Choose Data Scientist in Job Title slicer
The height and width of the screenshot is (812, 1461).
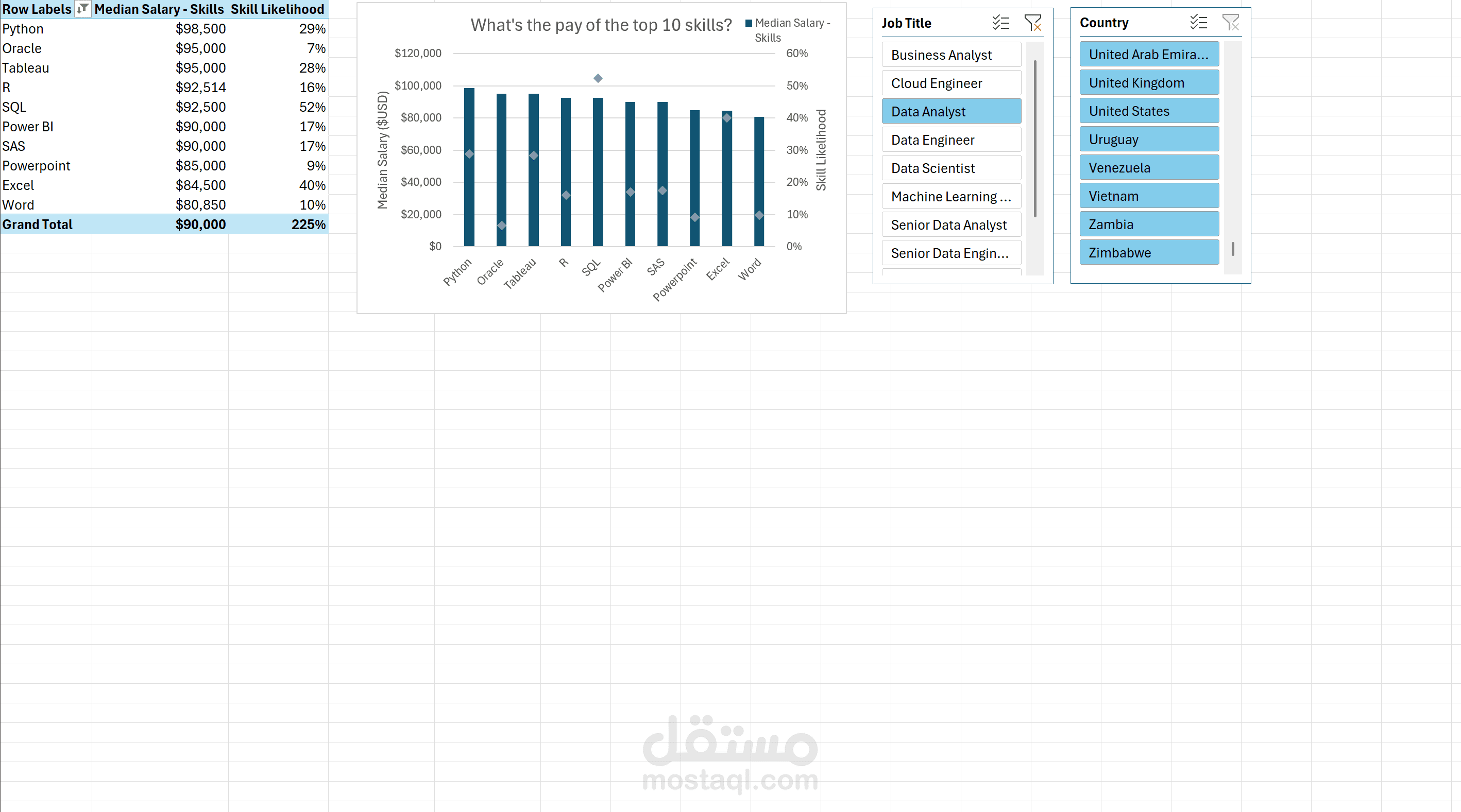[x=951, y=168]
